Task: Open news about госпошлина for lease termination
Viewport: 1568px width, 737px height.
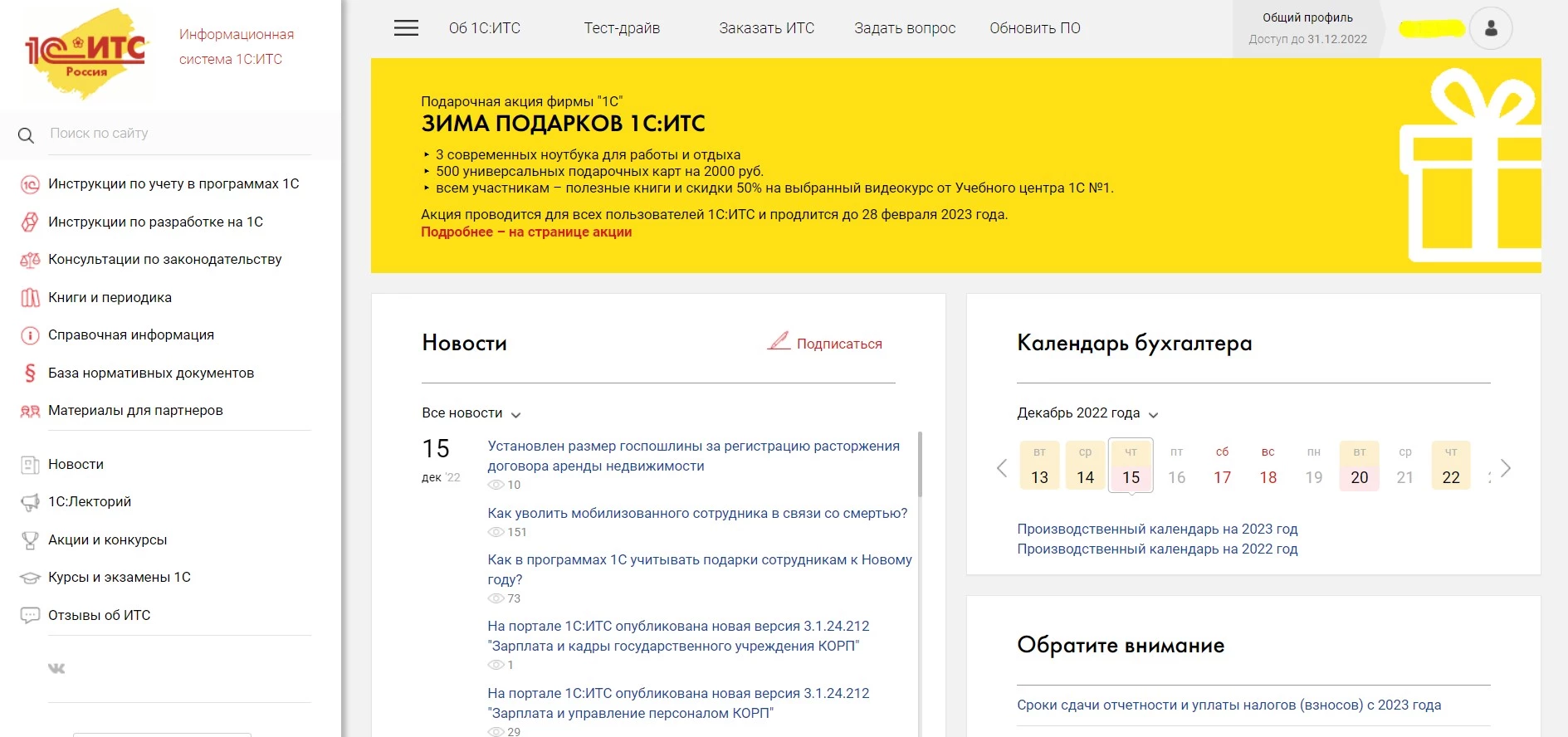Action: 693,456
